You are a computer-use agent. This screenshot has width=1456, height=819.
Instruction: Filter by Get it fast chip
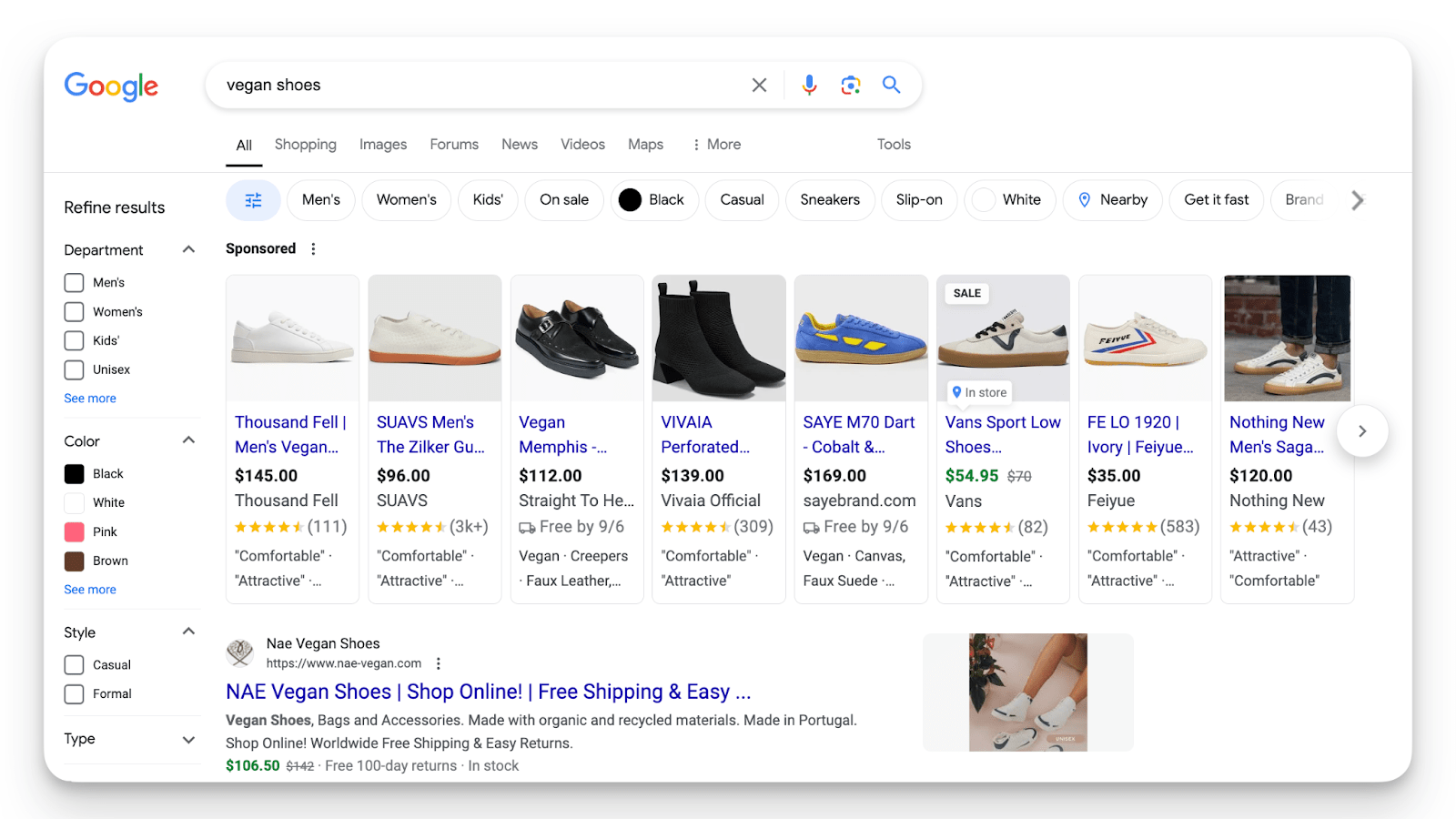click(1217, 200)
